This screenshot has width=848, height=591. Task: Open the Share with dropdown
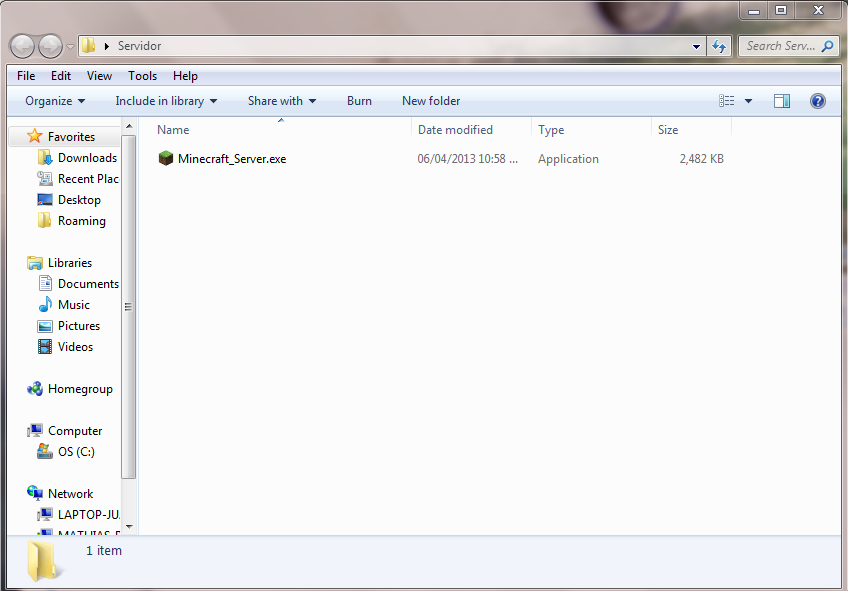(x=282, y=101)
